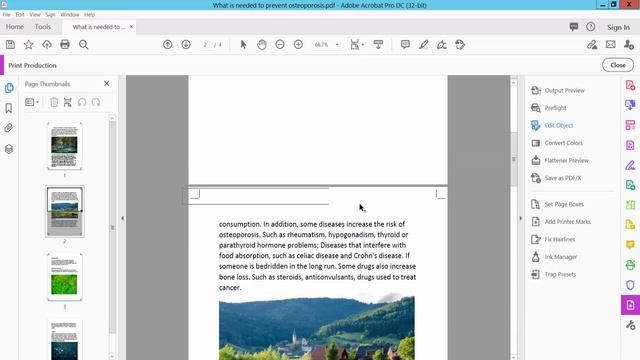Open Fill and Sign pen icon at top right

(x=592, y=44)
